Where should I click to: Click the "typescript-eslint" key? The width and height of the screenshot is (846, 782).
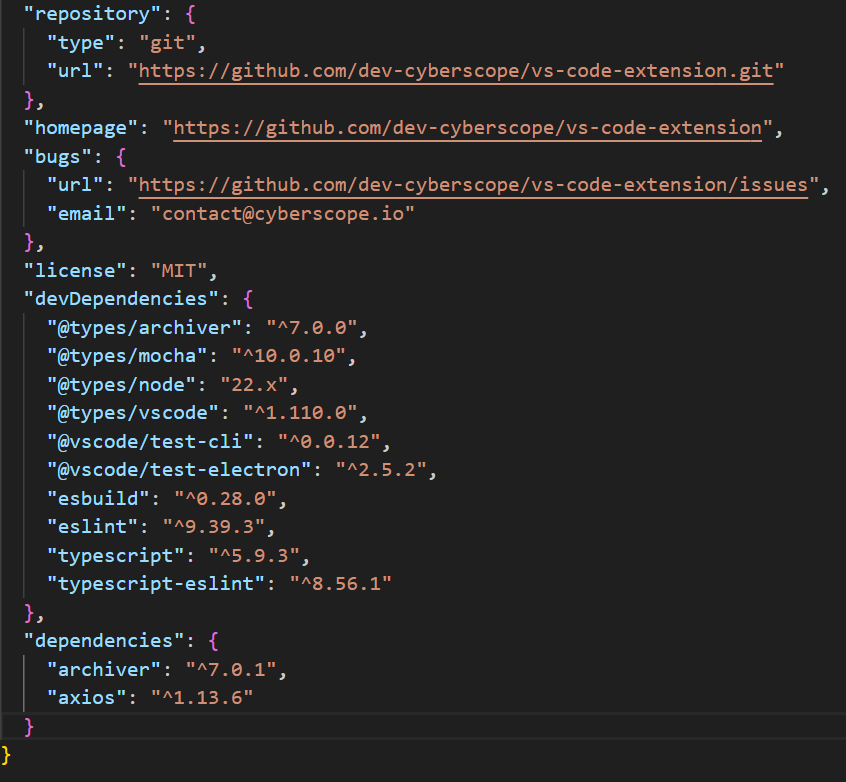156,584
